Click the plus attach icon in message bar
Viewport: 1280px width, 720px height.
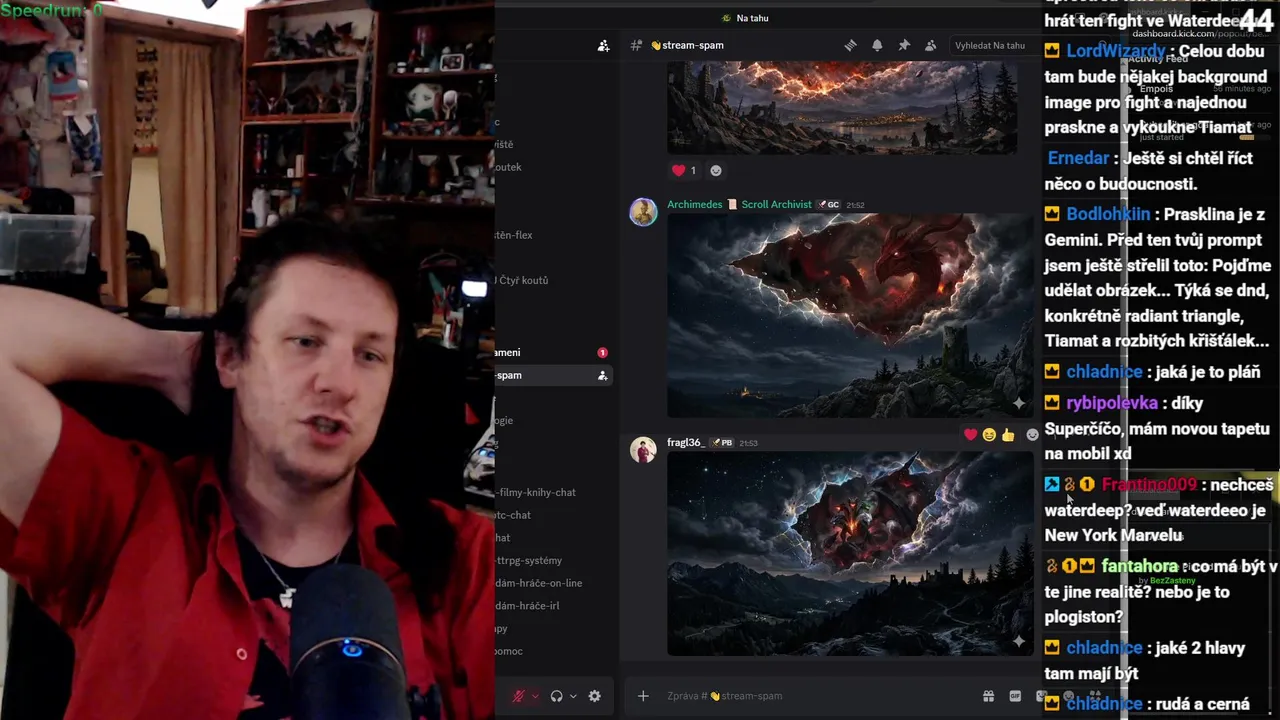coord(643,696)
